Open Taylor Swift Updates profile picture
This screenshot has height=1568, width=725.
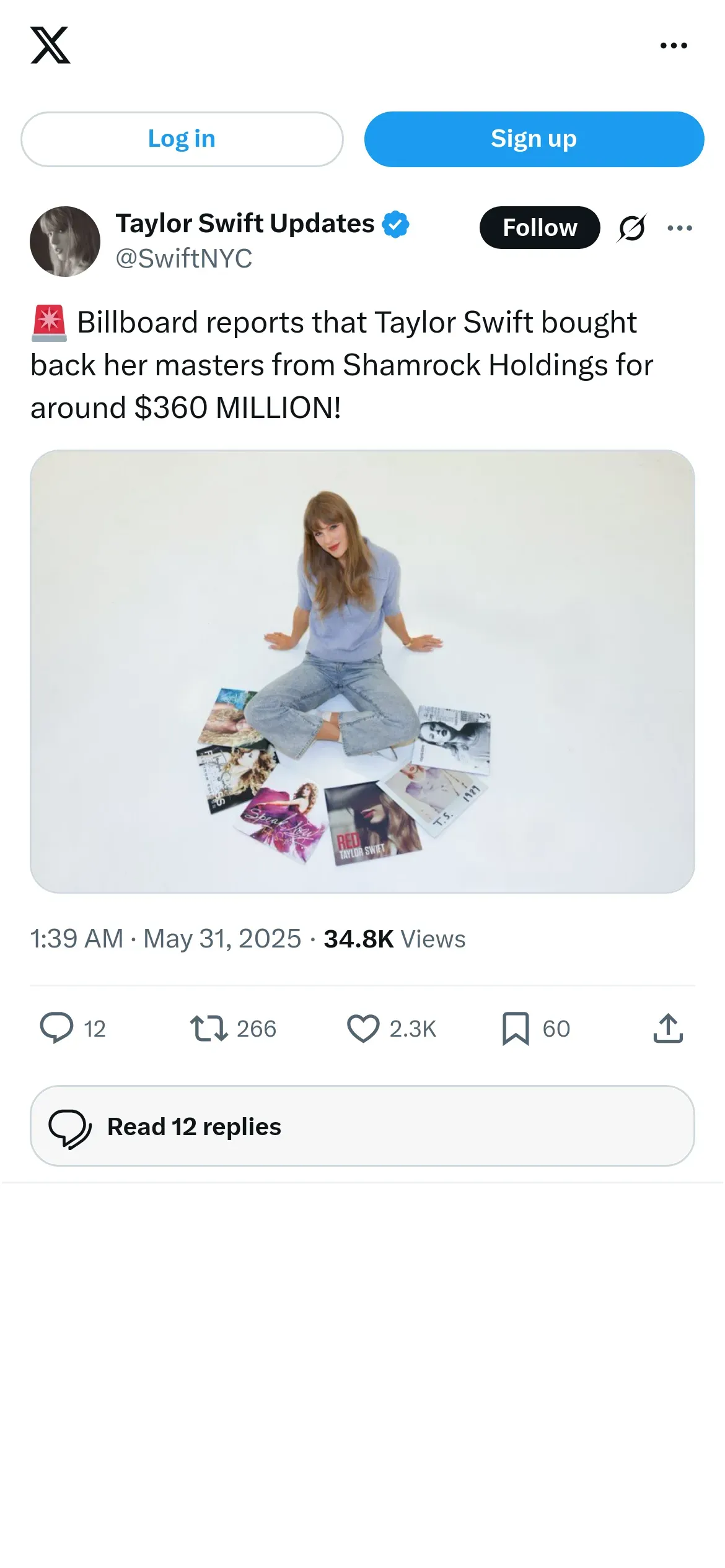tap(65, 242)
